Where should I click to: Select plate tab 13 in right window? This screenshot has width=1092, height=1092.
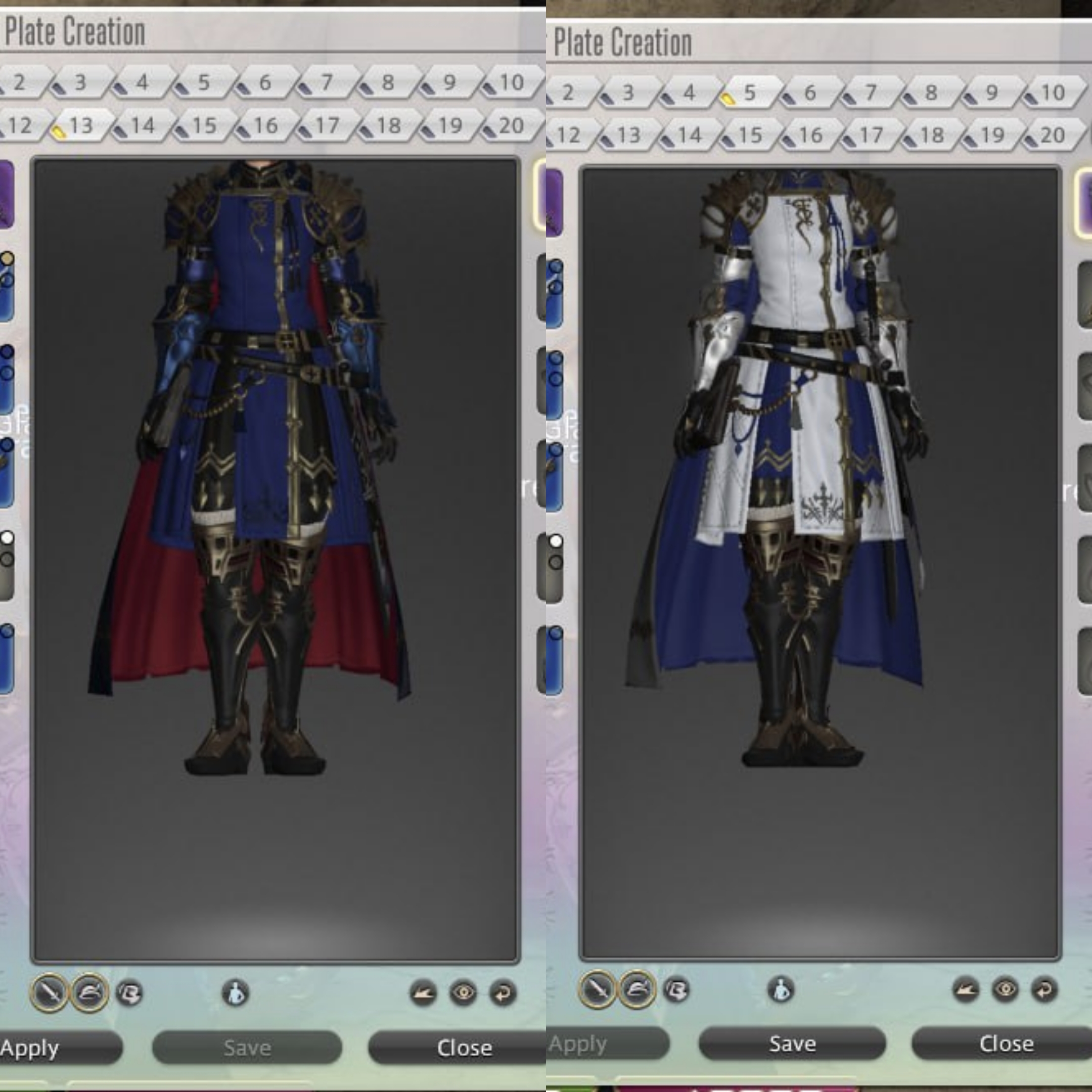[x=629, y=135]
